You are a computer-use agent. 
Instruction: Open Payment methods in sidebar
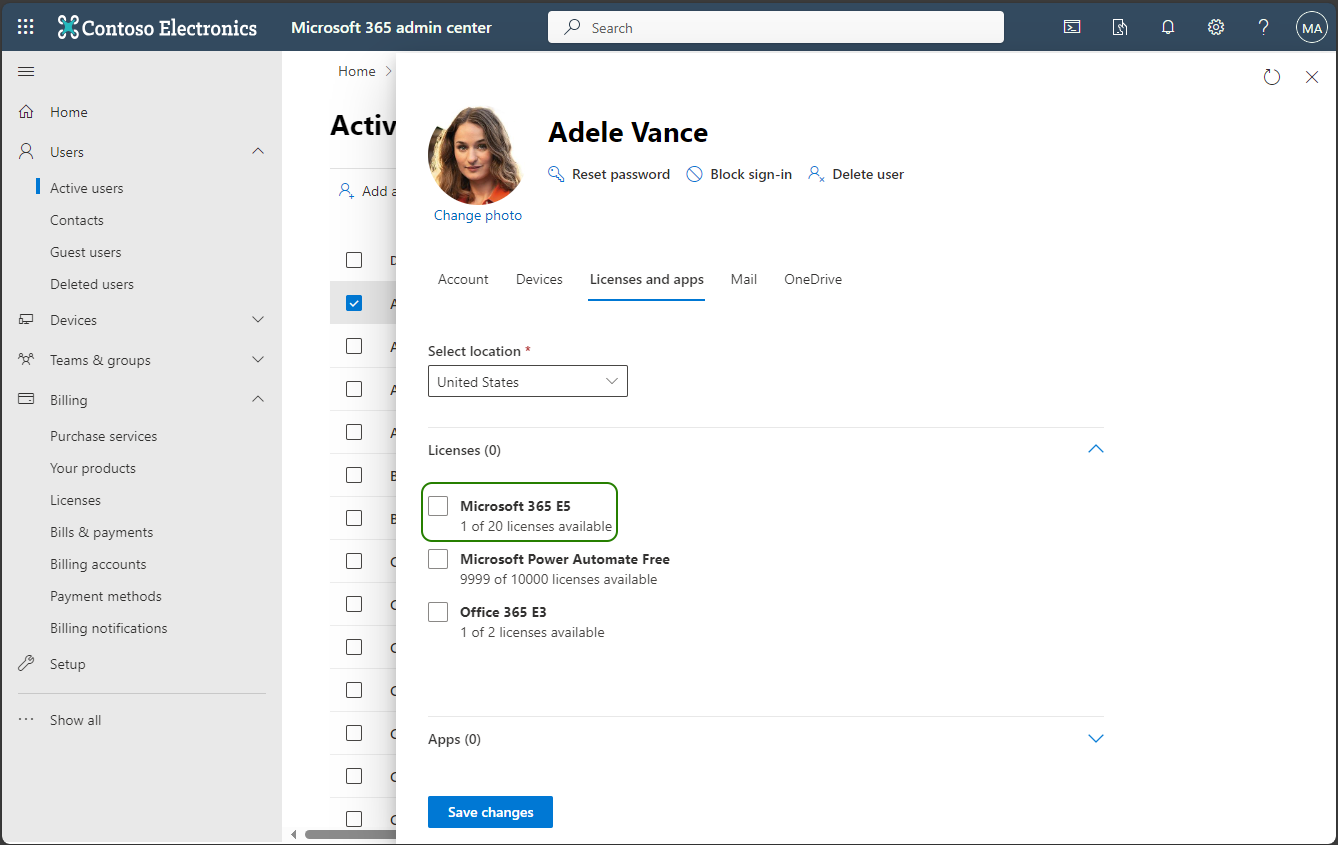(106, 596)
